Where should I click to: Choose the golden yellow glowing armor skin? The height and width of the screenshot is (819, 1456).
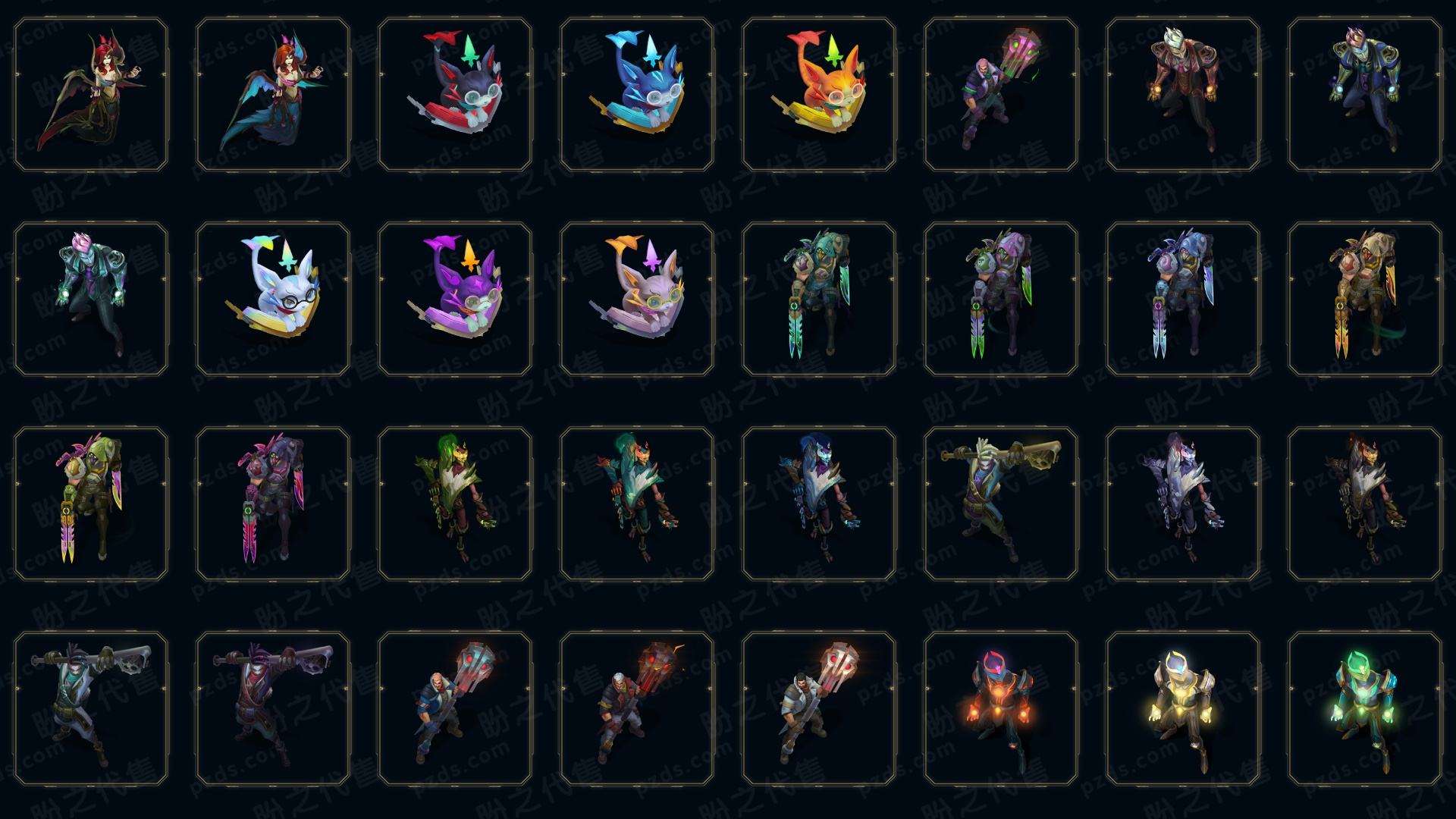click(1183, 708)
